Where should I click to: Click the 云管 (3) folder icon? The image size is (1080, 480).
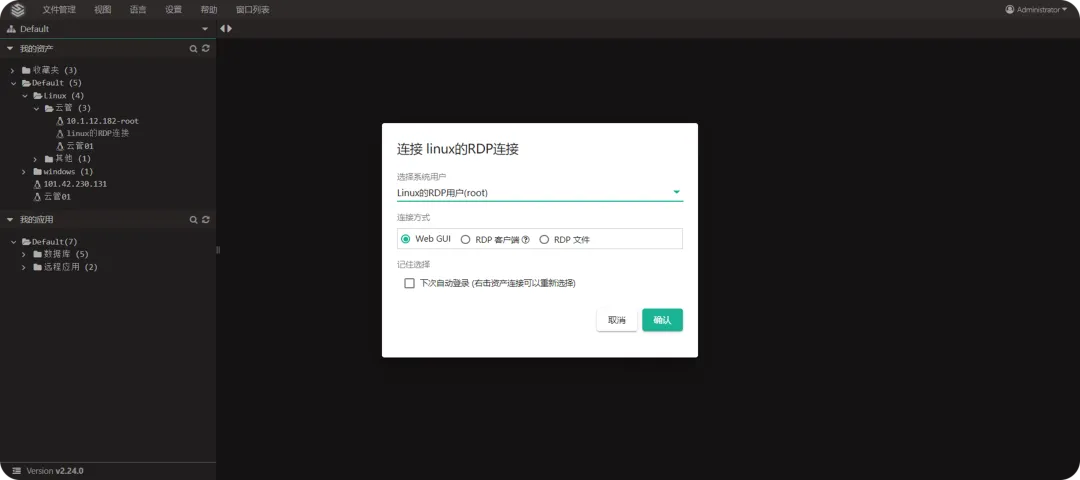(x=49, y=108)
